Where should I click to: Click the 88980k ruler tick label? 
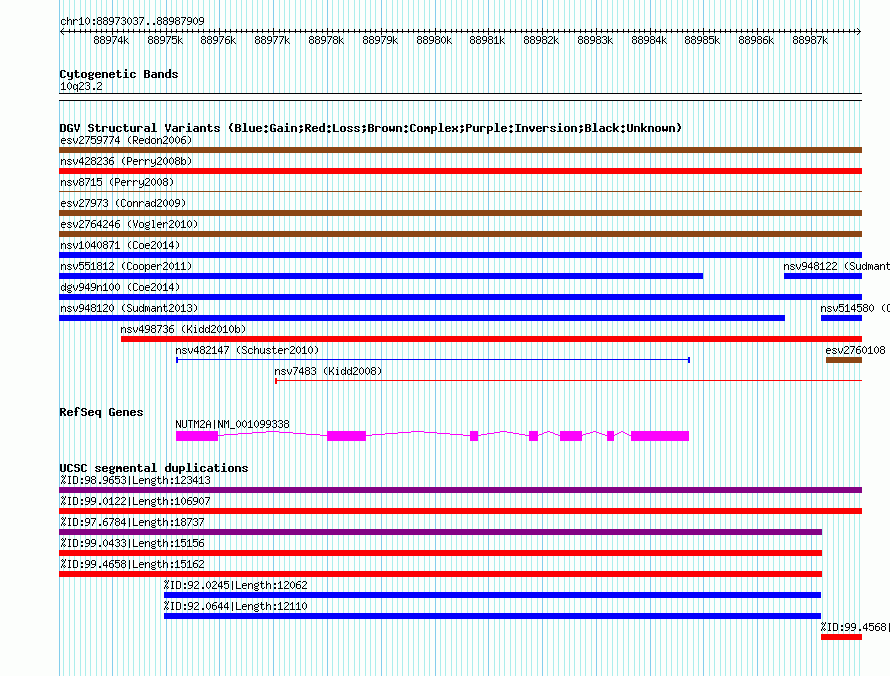[434, 40]
